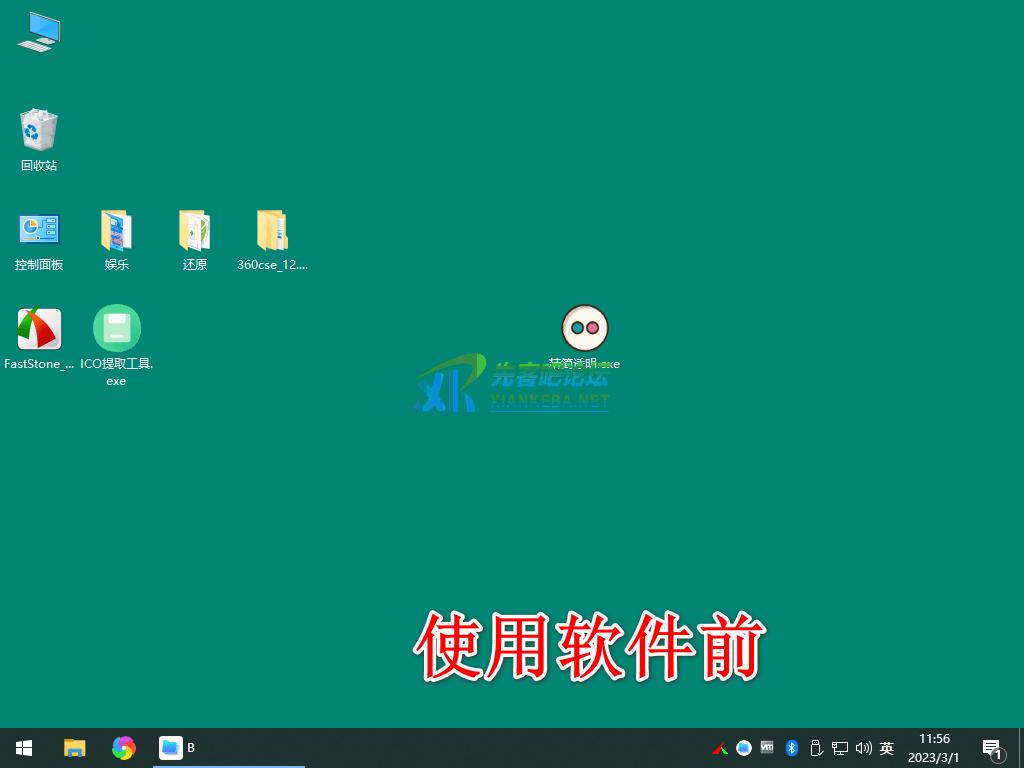The height and width of the screenshot is (768, 1024).
Task: Select the exe icon with two dots
Action: (x=585, y=328)
